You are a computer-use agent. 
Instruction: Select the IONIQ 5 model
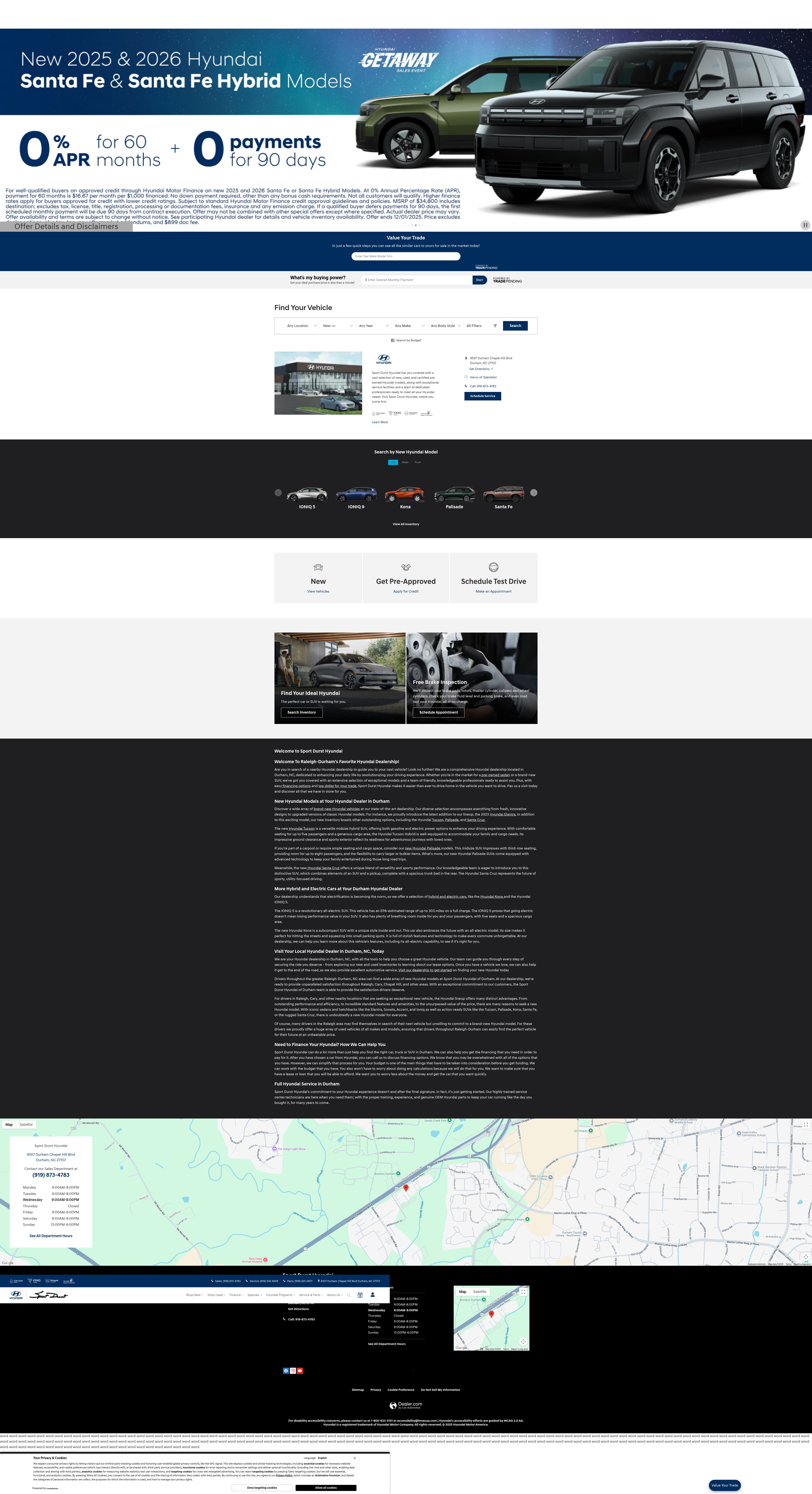pyautogui.click(x=307, y=498)
